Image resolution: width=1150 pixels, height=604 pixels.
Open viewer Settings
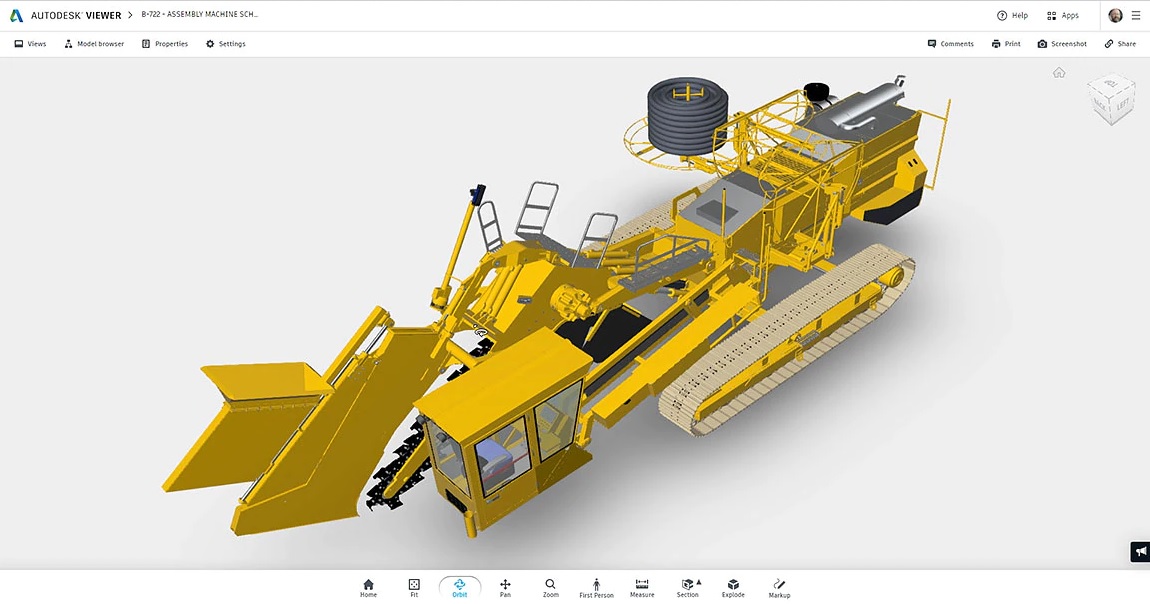(x=225, y=44)
